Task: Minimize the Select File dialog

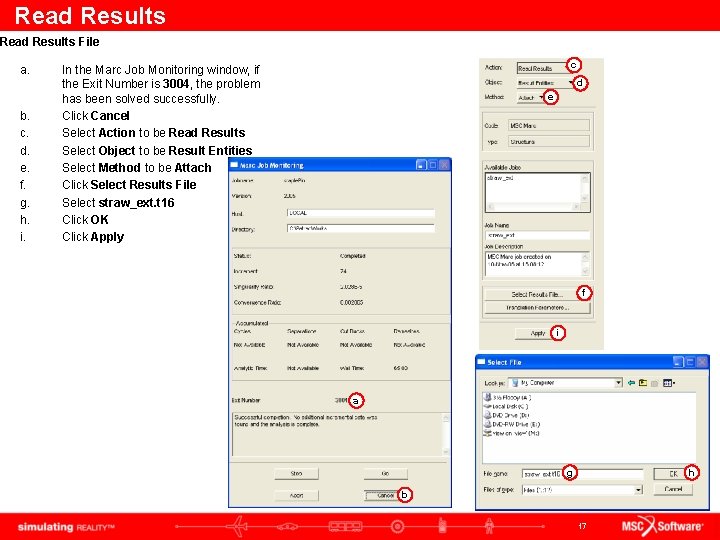Action: 678,362
